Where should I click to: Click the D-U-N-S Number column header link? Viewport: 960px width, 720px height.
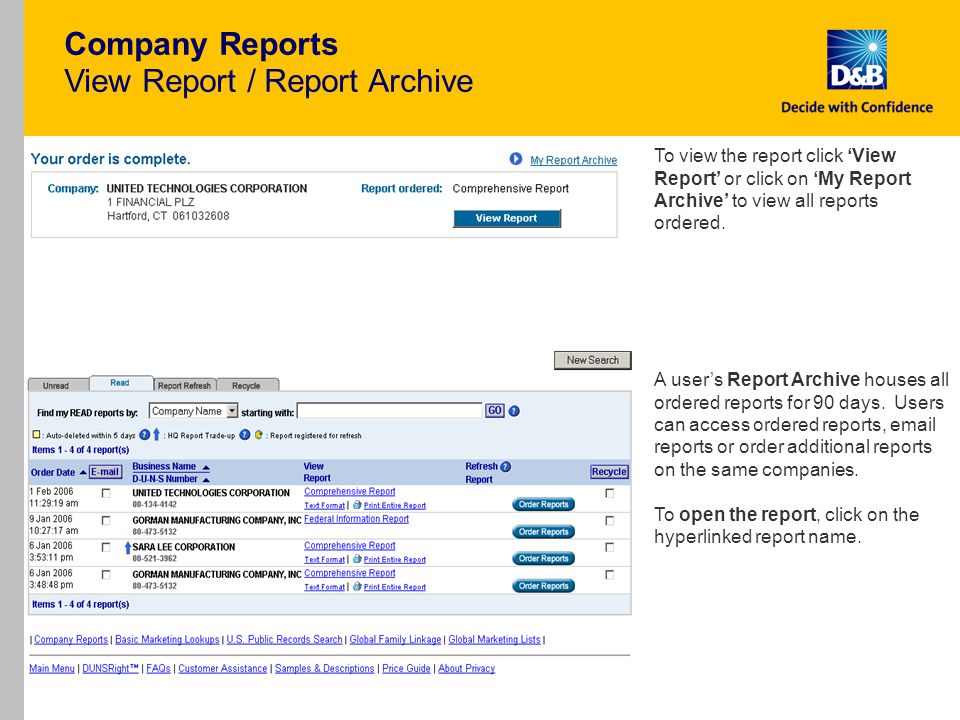(165, 479)
